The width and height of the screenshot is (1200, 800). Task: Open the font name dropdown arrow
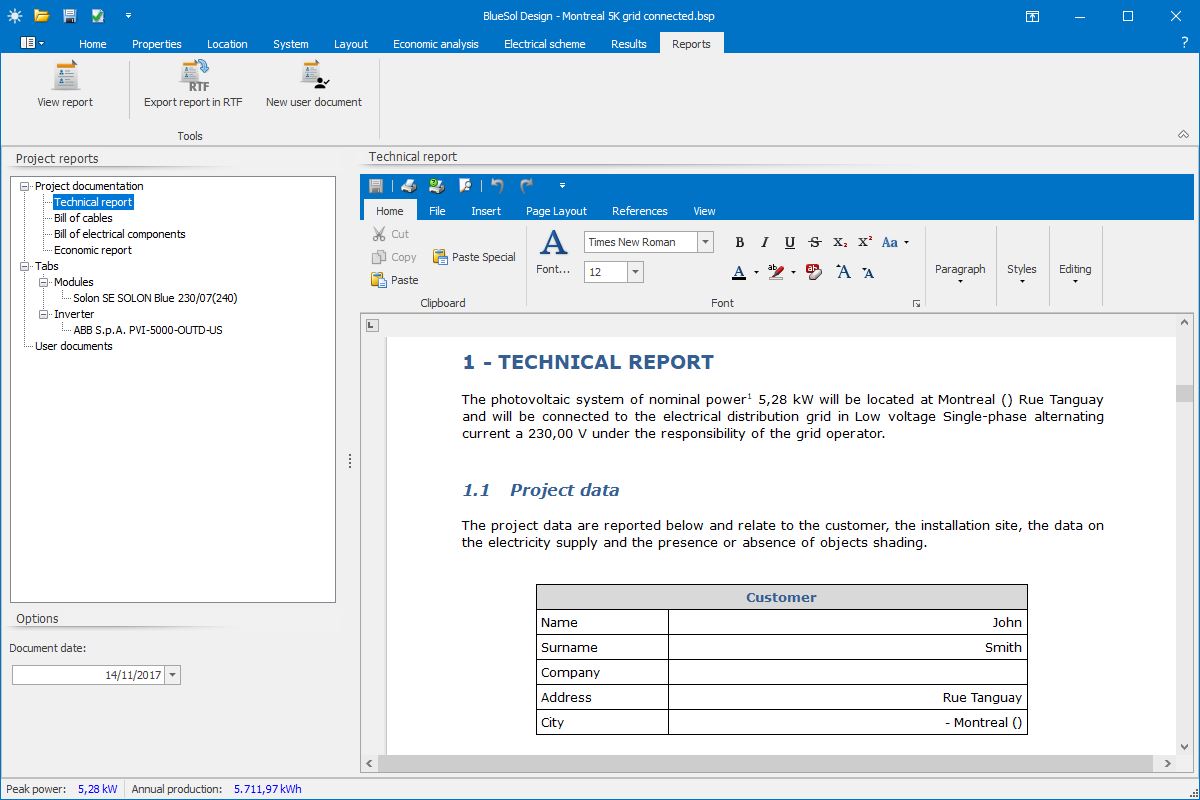tap(706, 242)
